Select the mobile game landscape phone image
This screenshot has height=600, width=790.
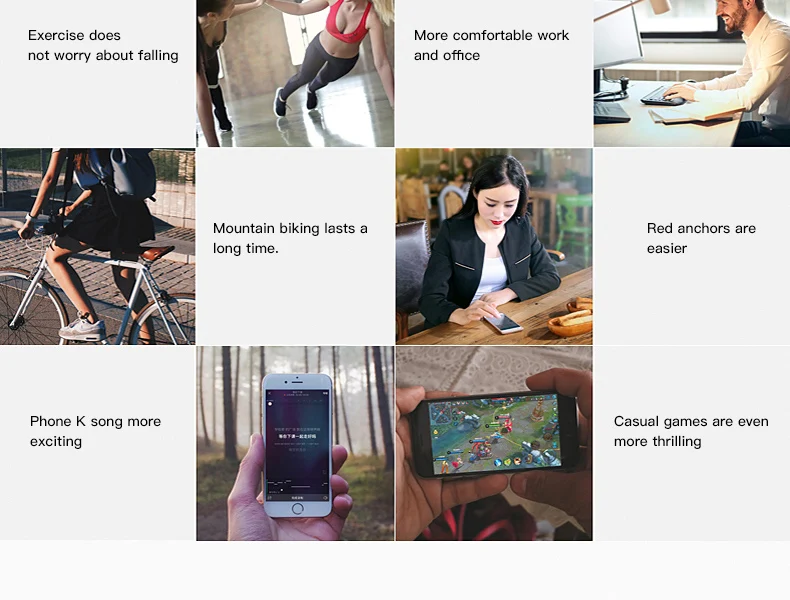pos(494,443)
